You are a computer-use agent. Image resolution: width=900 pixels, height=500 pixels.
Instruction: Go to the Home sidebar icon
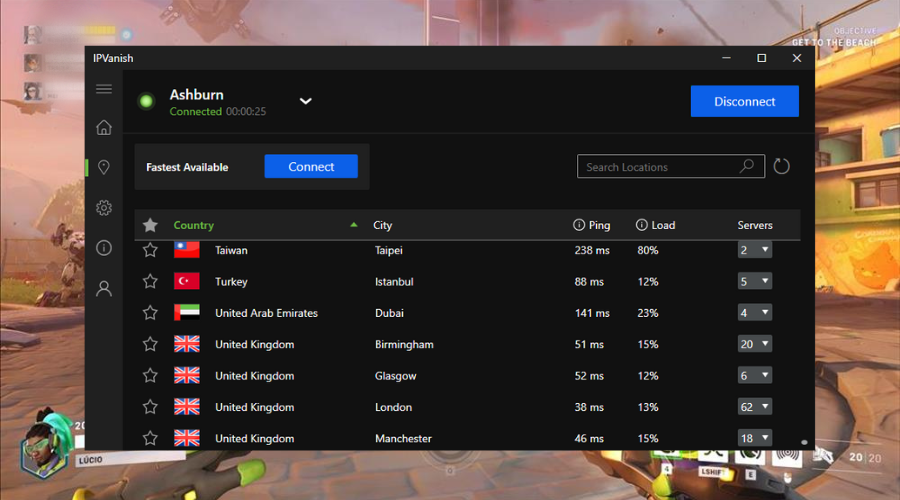coord(104,127)
